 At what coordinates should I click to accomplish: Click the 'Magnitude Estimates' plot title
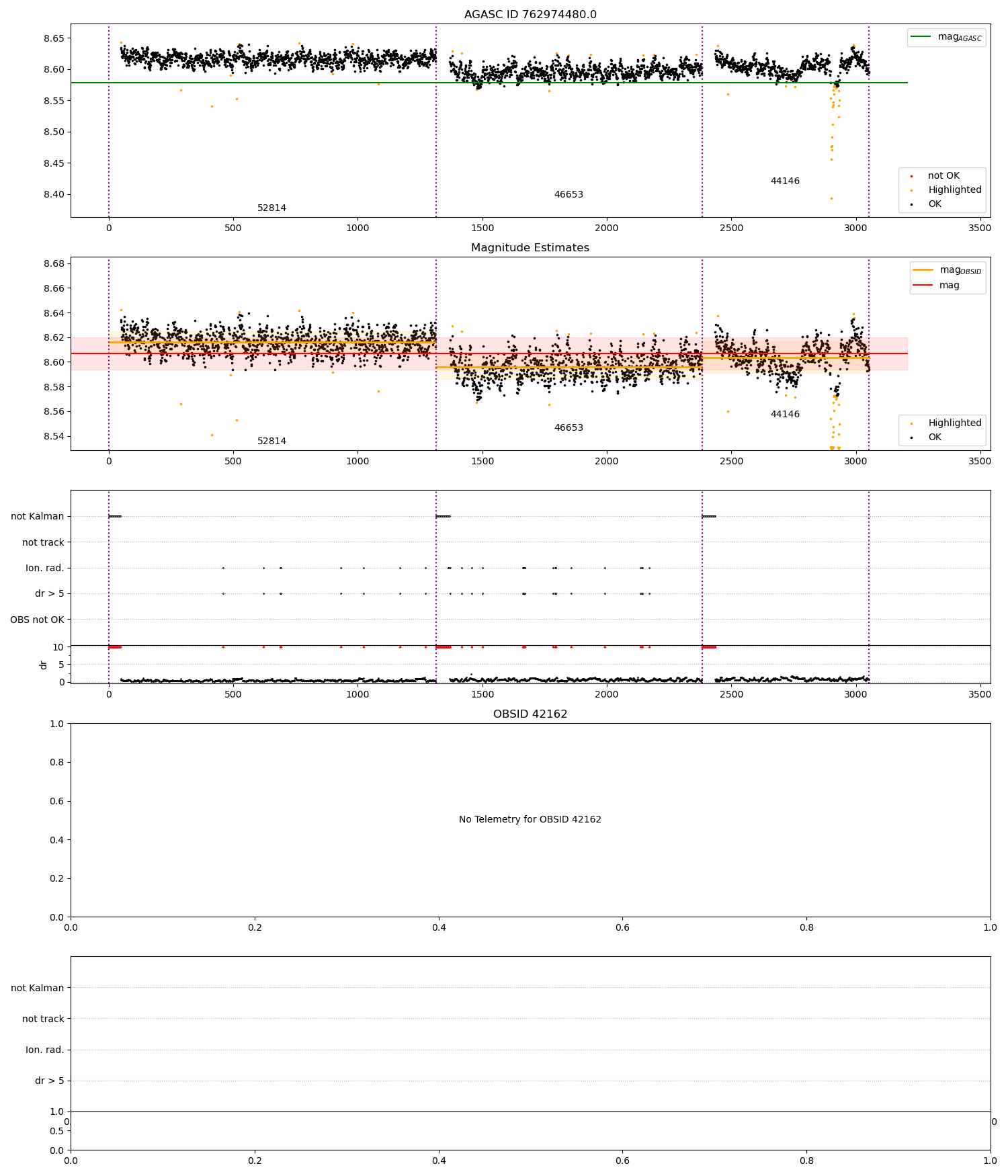(x=530, y=248)
